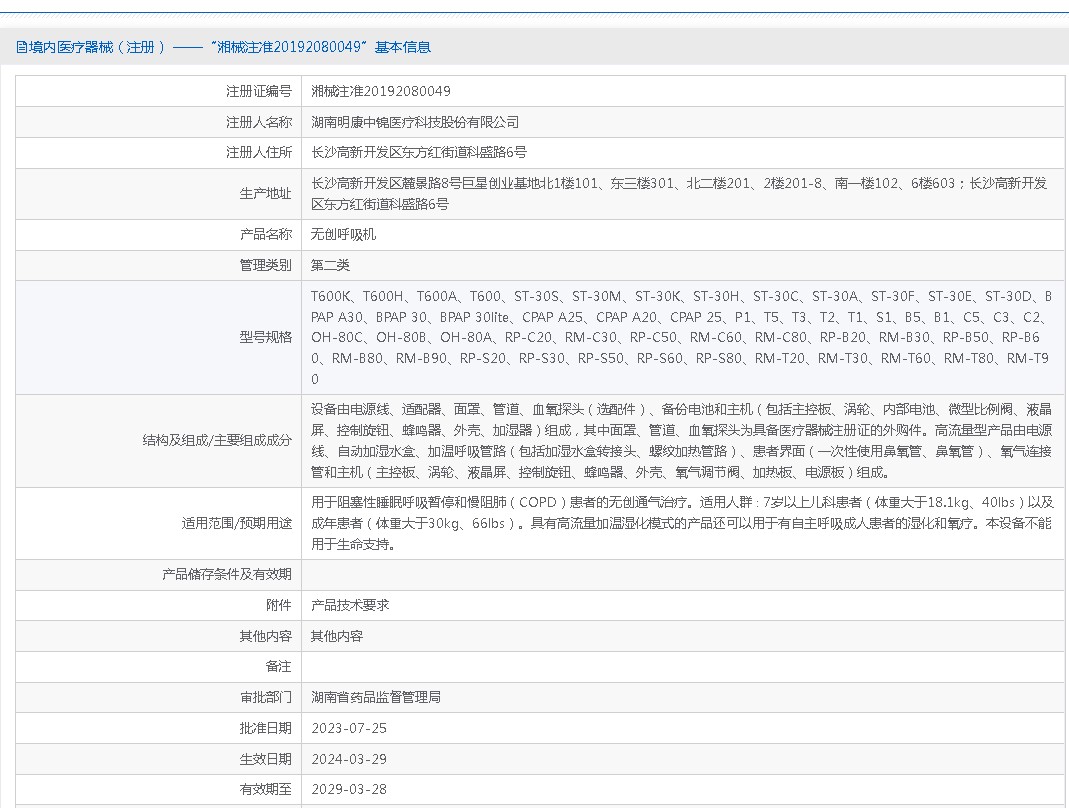This screenshot has width=1069, height=808.
Task: Click the 结构及组成 composition description text
Action: (x=680, y=441)
